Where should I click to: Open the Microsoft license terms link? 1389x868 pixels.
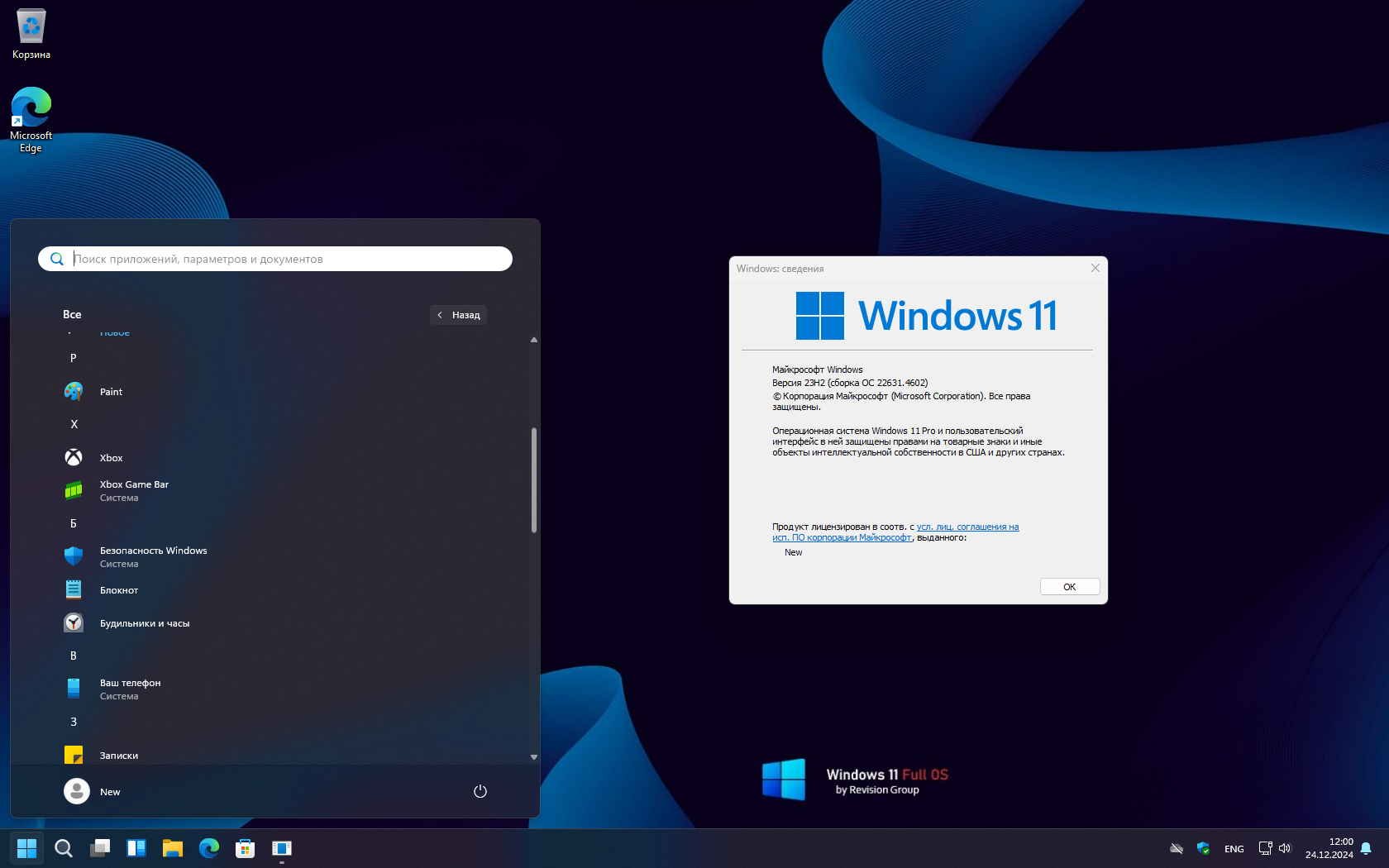pos(967,527)
